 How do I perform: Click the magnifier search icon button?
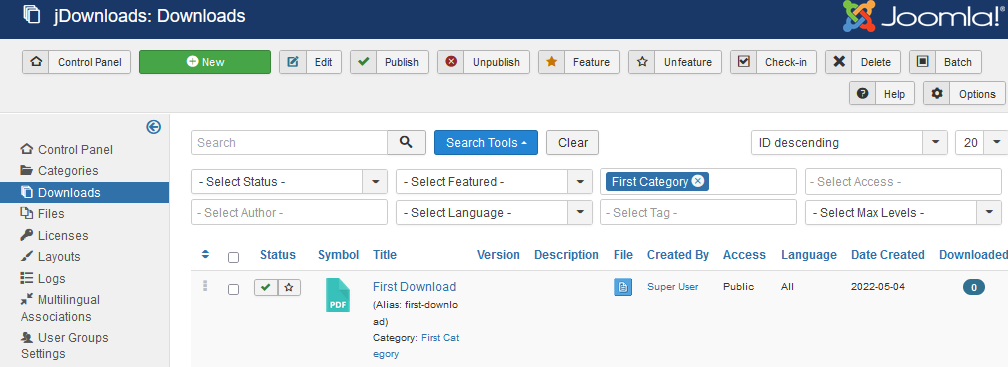406,143
